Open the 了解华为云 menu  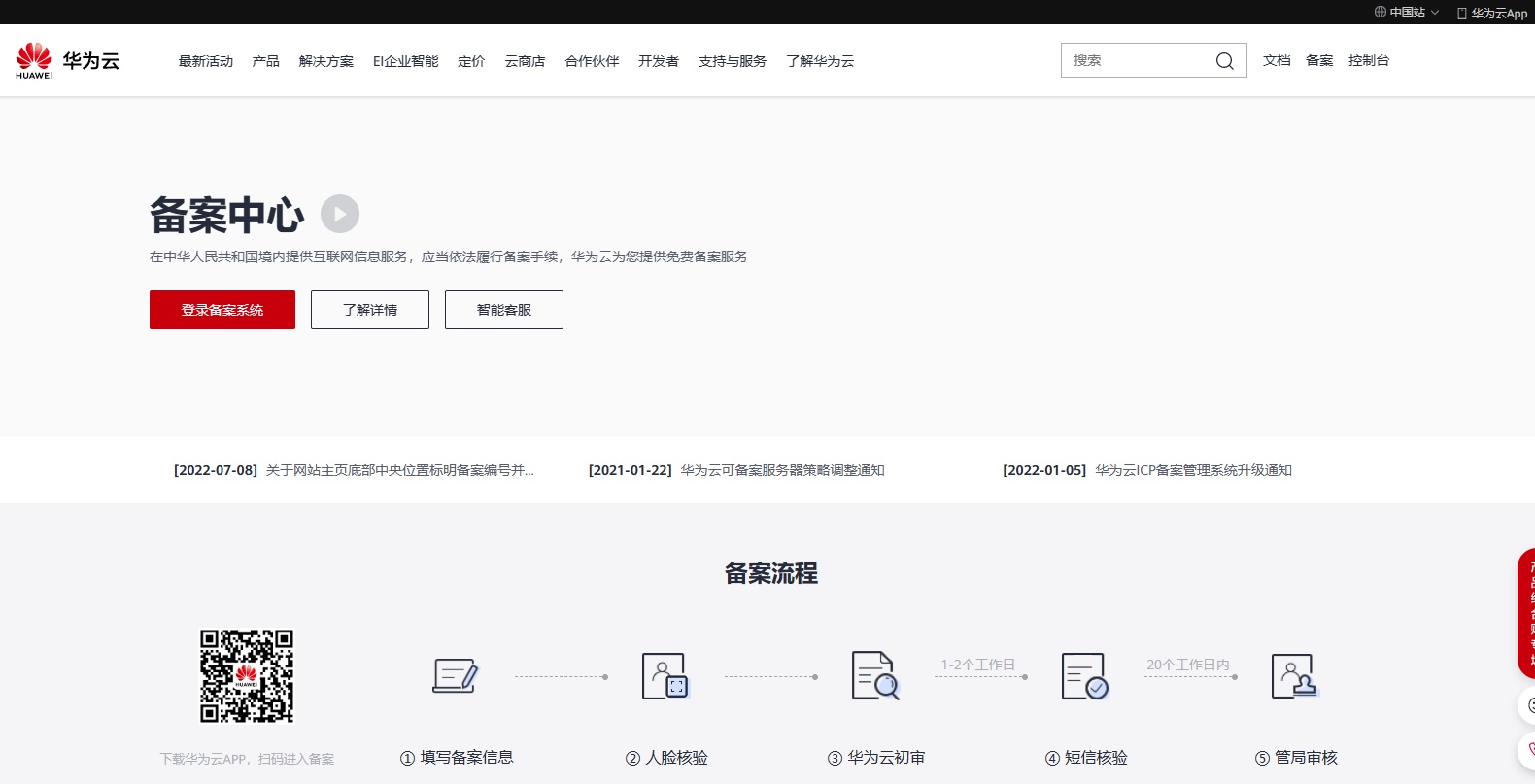coord(821,61)
